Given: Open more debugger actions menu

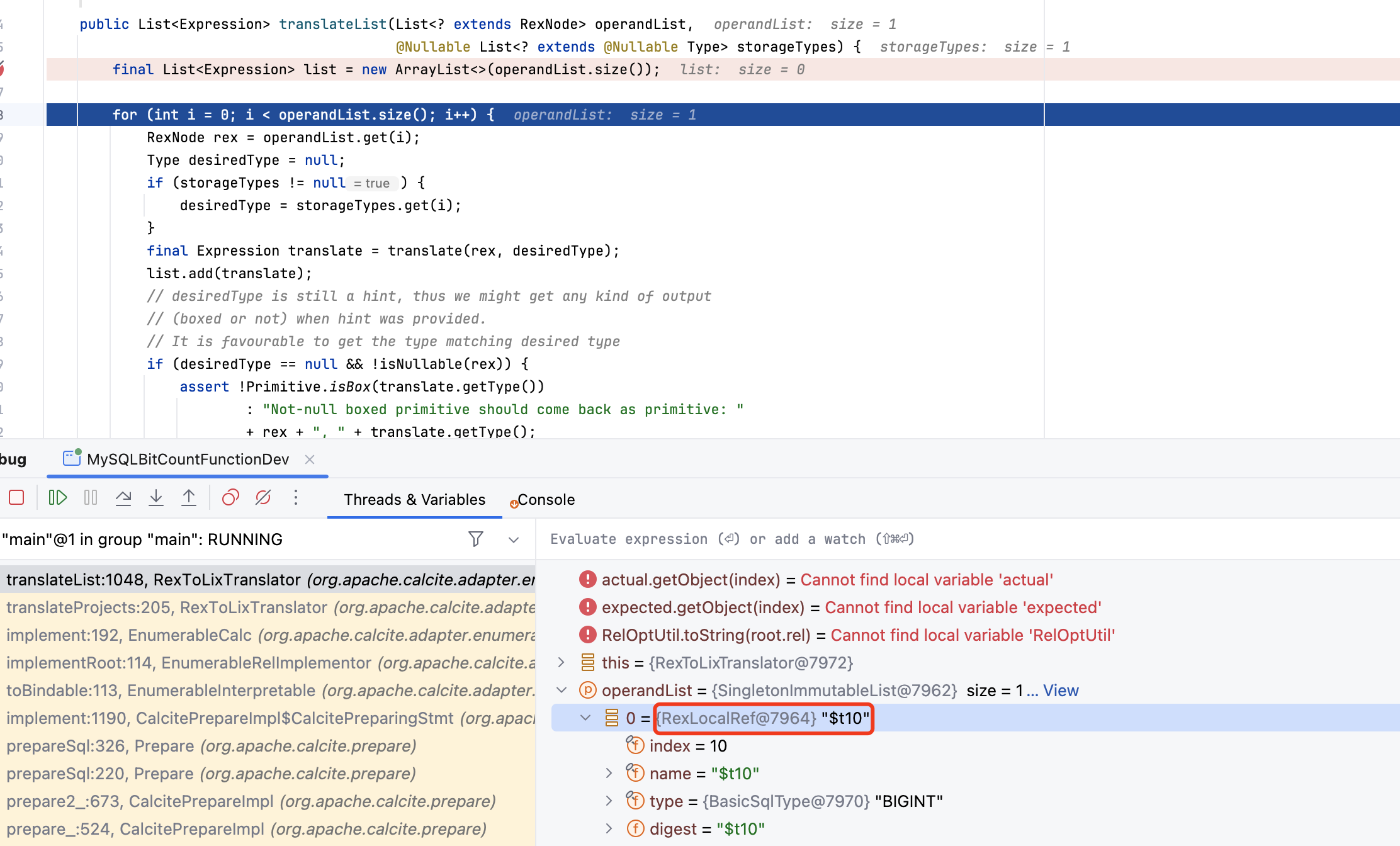Looking at the screenshot, I should [295, 498].
